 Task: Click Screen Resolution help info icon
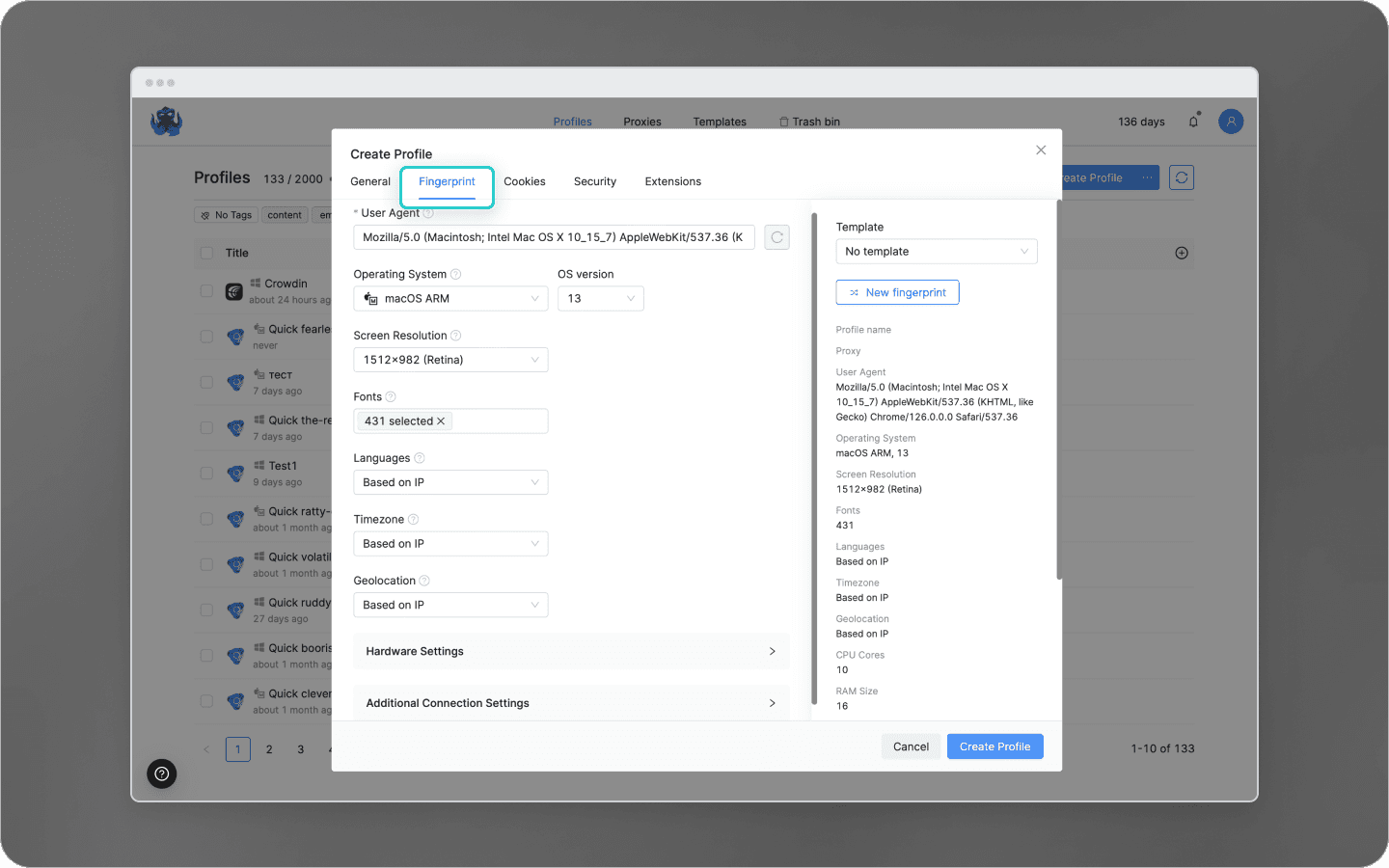456,336
